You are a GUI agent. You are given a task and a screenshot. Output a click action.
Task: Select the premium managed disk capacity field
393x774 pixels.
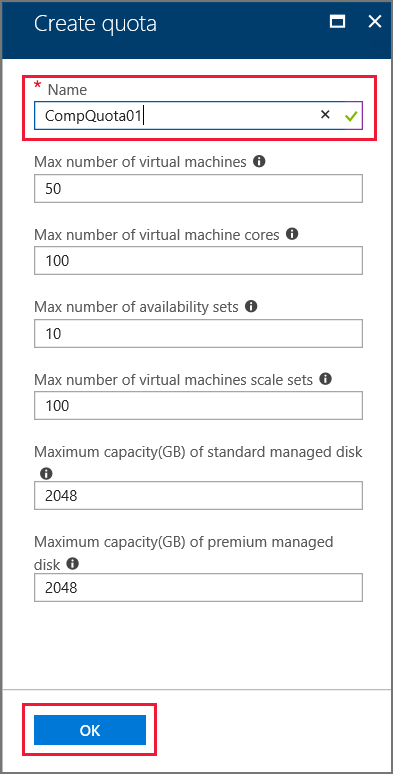198,587
